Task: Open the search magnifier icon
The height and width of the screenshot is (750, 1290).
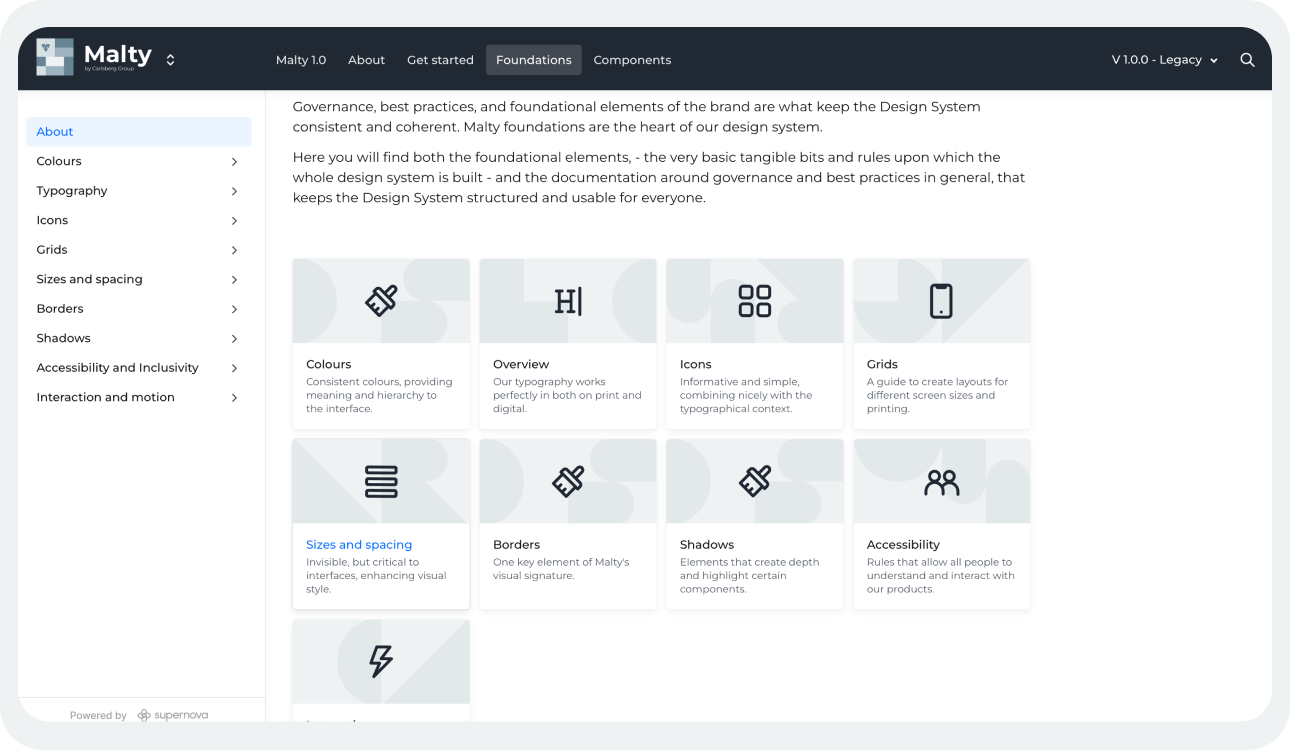Action: [x=1247, y=60]
